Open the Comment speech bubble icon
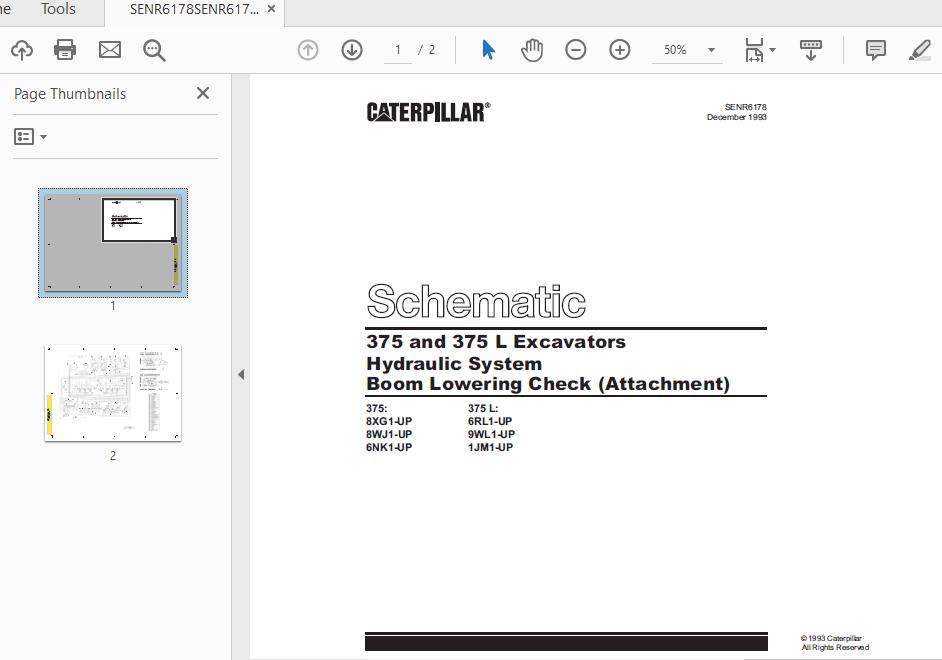The height and width of the screenshot is (660, 942). point(875,49)
